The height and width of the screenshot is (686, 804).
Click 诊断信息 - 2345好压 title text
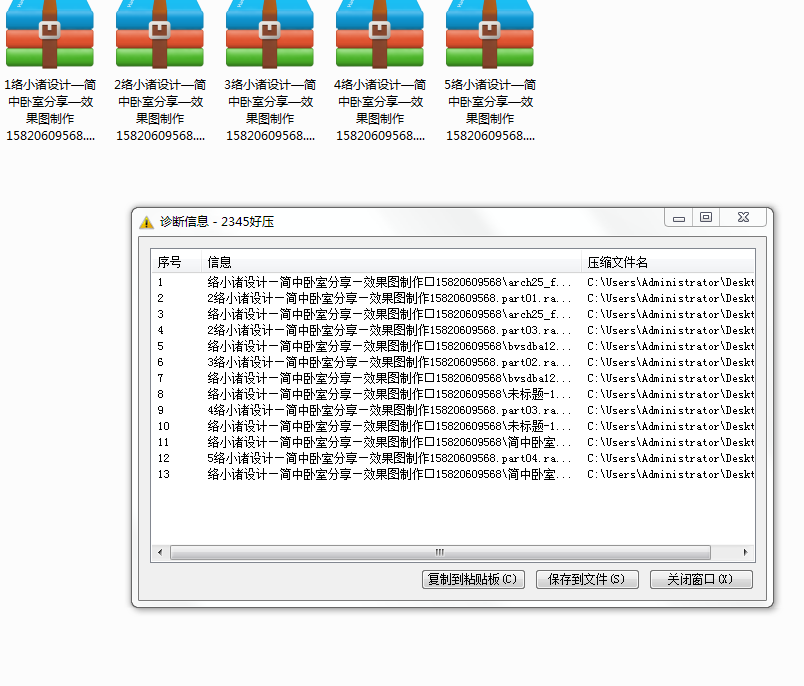217,221
